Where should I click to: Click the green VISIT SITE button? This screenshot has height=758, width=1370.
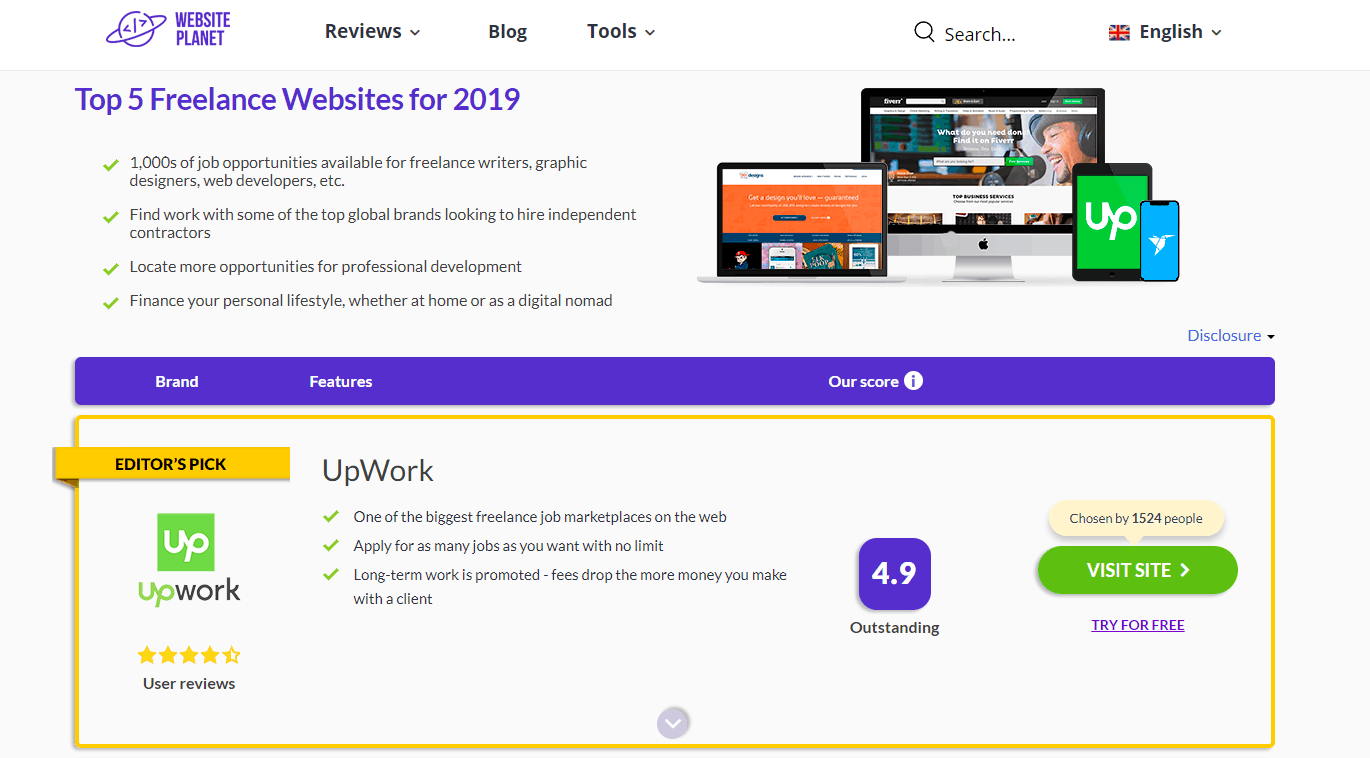coord(1138,570)
